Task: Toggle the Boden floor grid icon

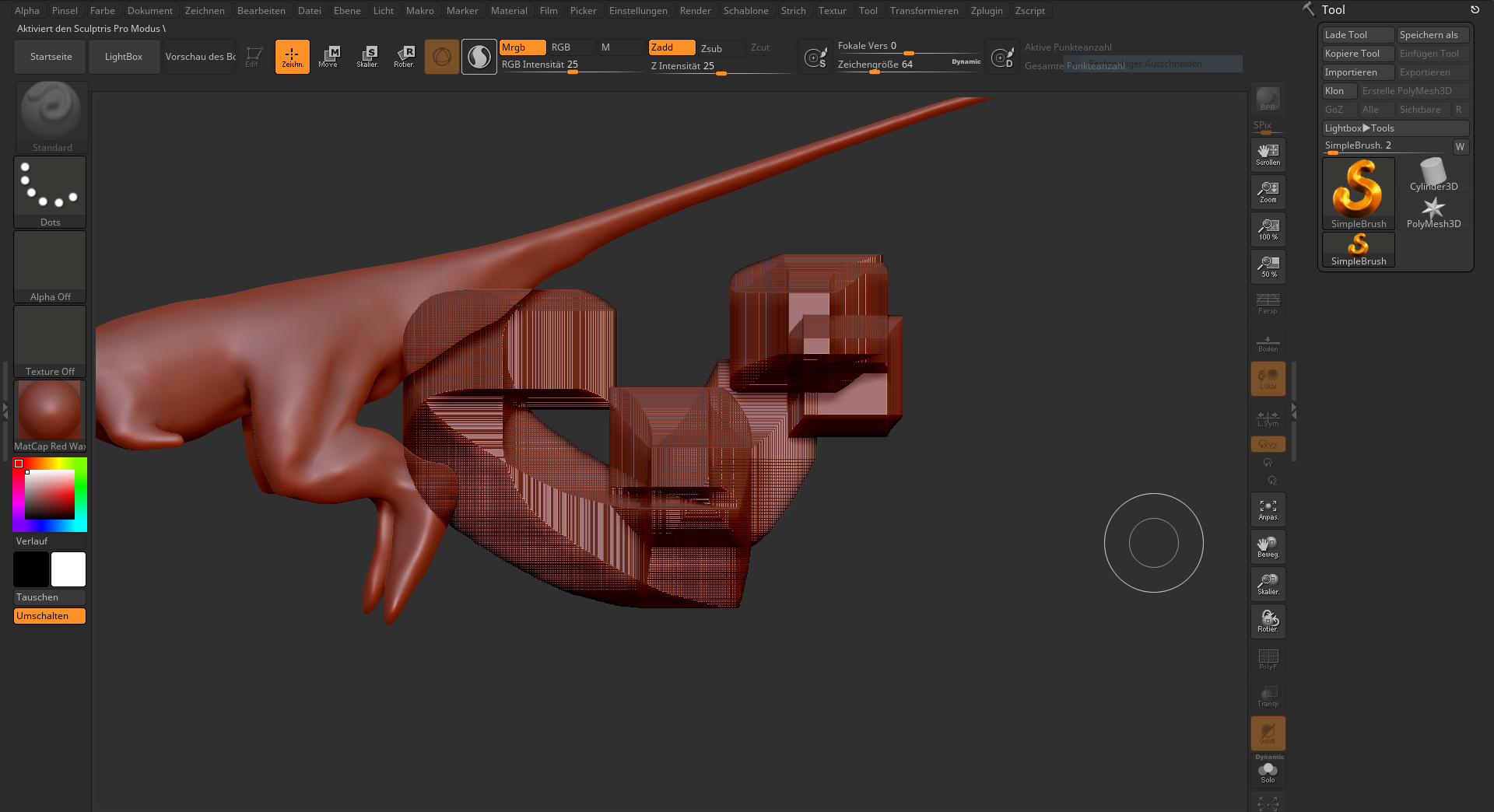Action: 1268,343
